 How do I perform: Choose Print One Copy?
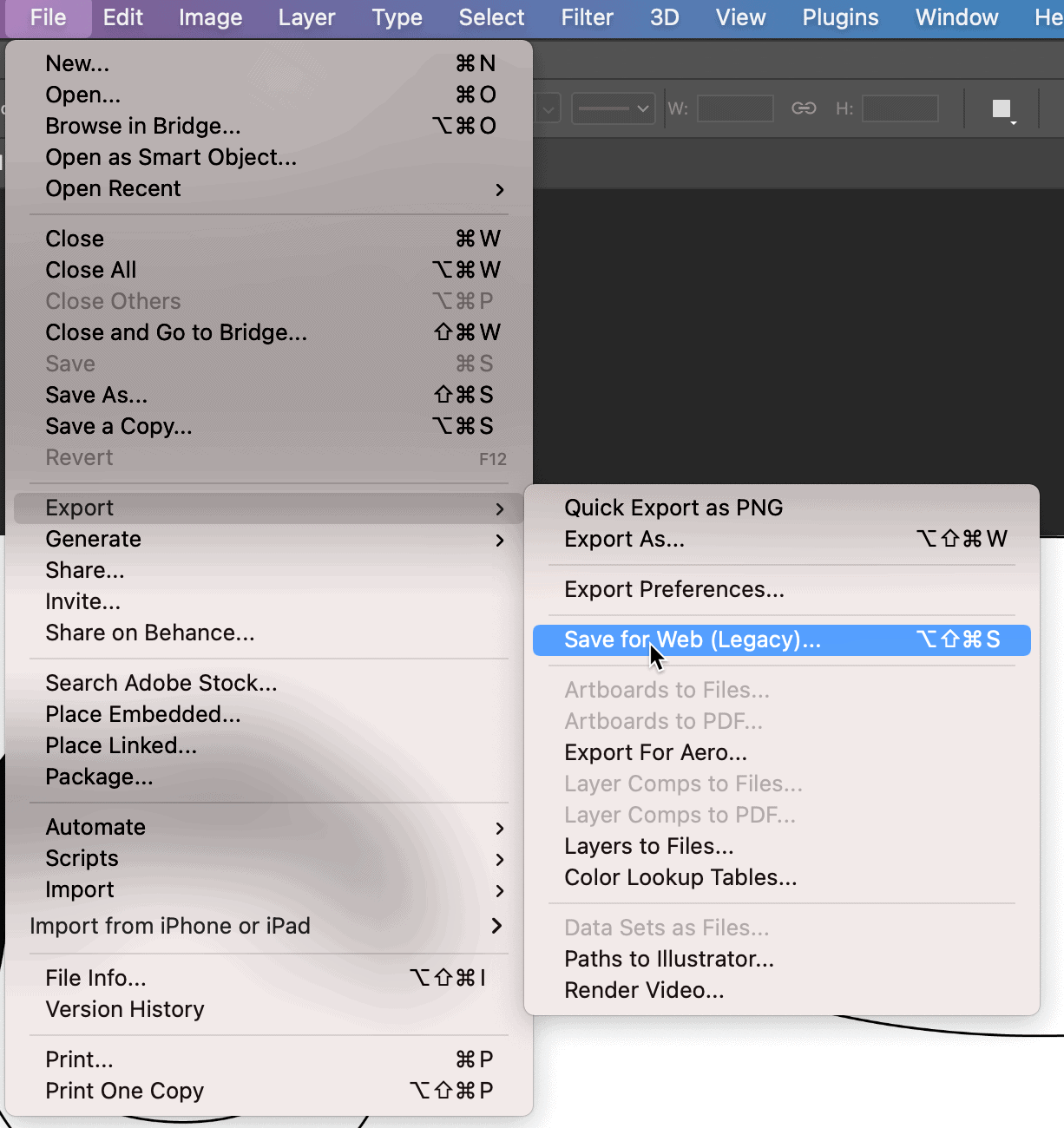coord(269,1091)
